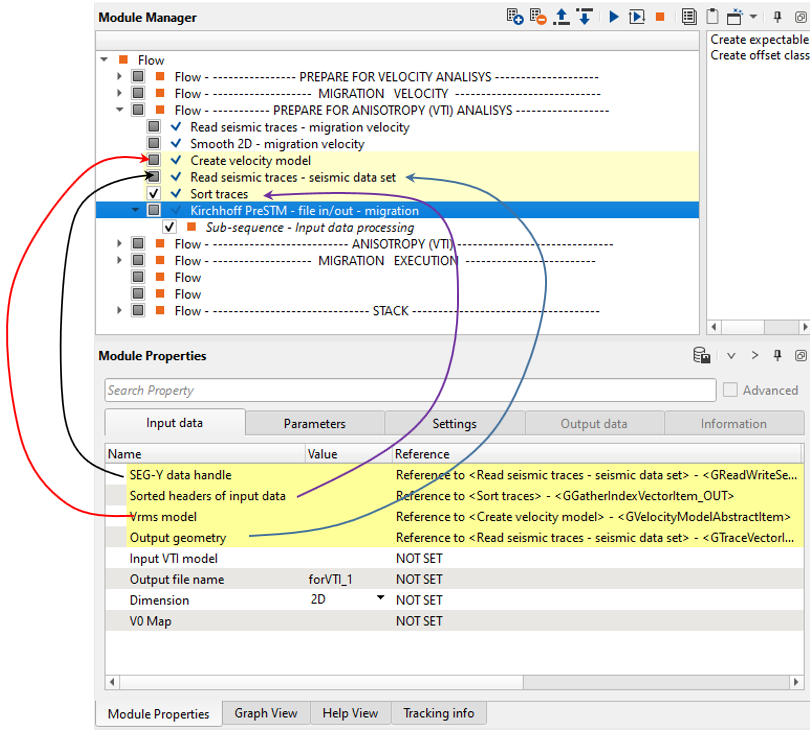The image size is (810, 732).
Task: Select Create velocity model tree item
Action: [x=250, y=160]
